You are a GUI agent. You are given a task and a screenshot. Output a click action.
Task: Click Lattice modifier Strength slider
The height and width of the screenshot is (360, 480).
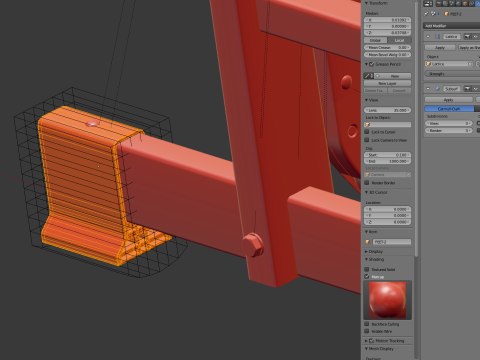tap(452, 74)
